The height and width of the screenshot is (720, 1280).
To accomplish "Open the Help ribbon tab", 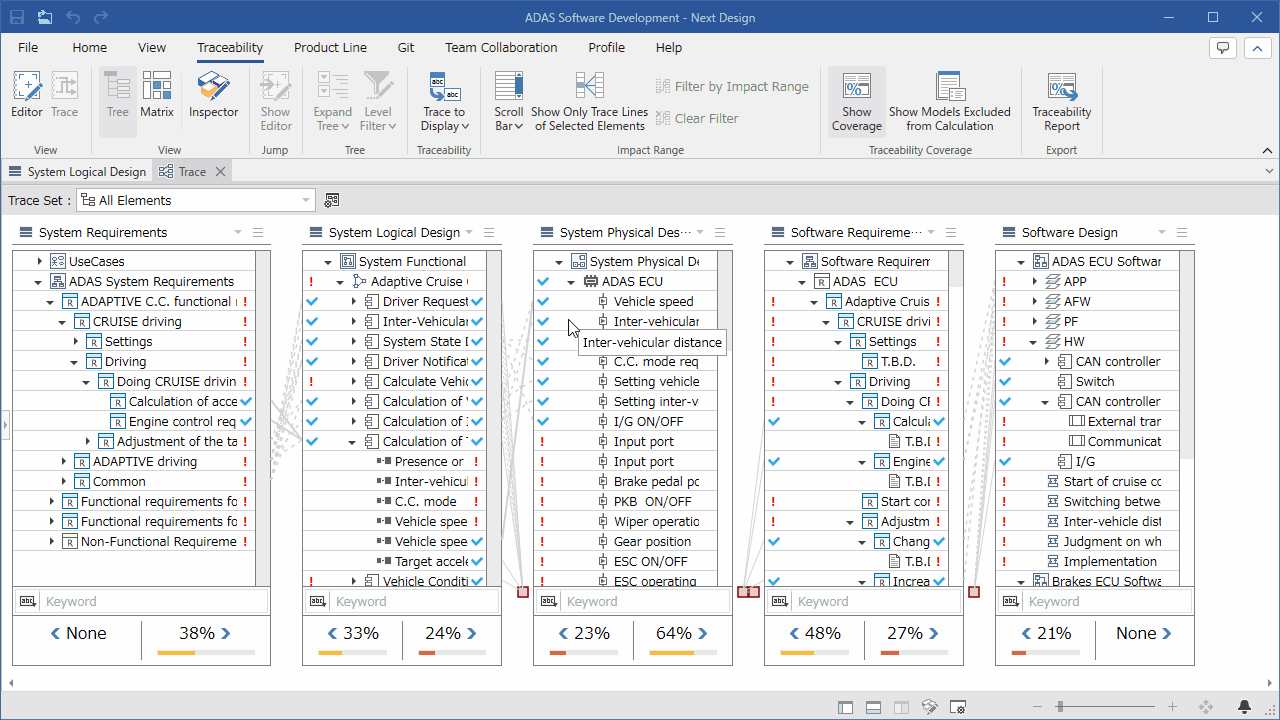I will 669,47.
